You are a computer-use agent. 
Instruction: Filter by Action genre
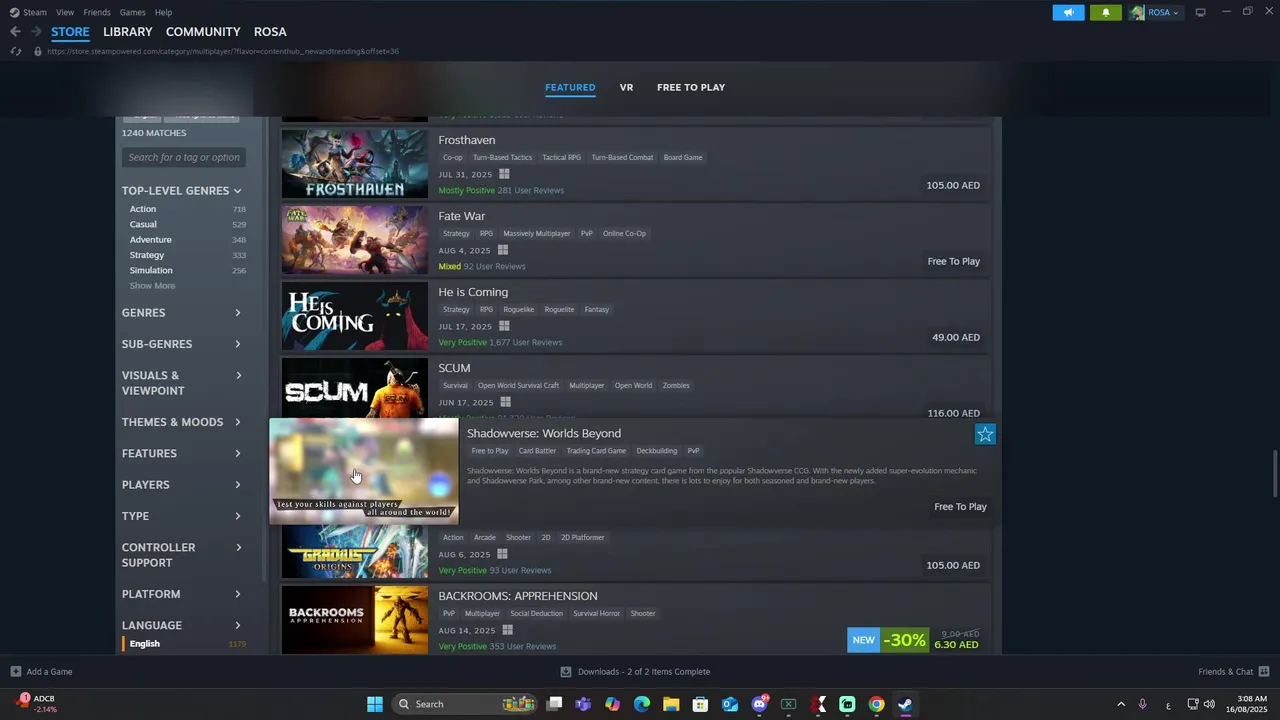click(143, 209)
